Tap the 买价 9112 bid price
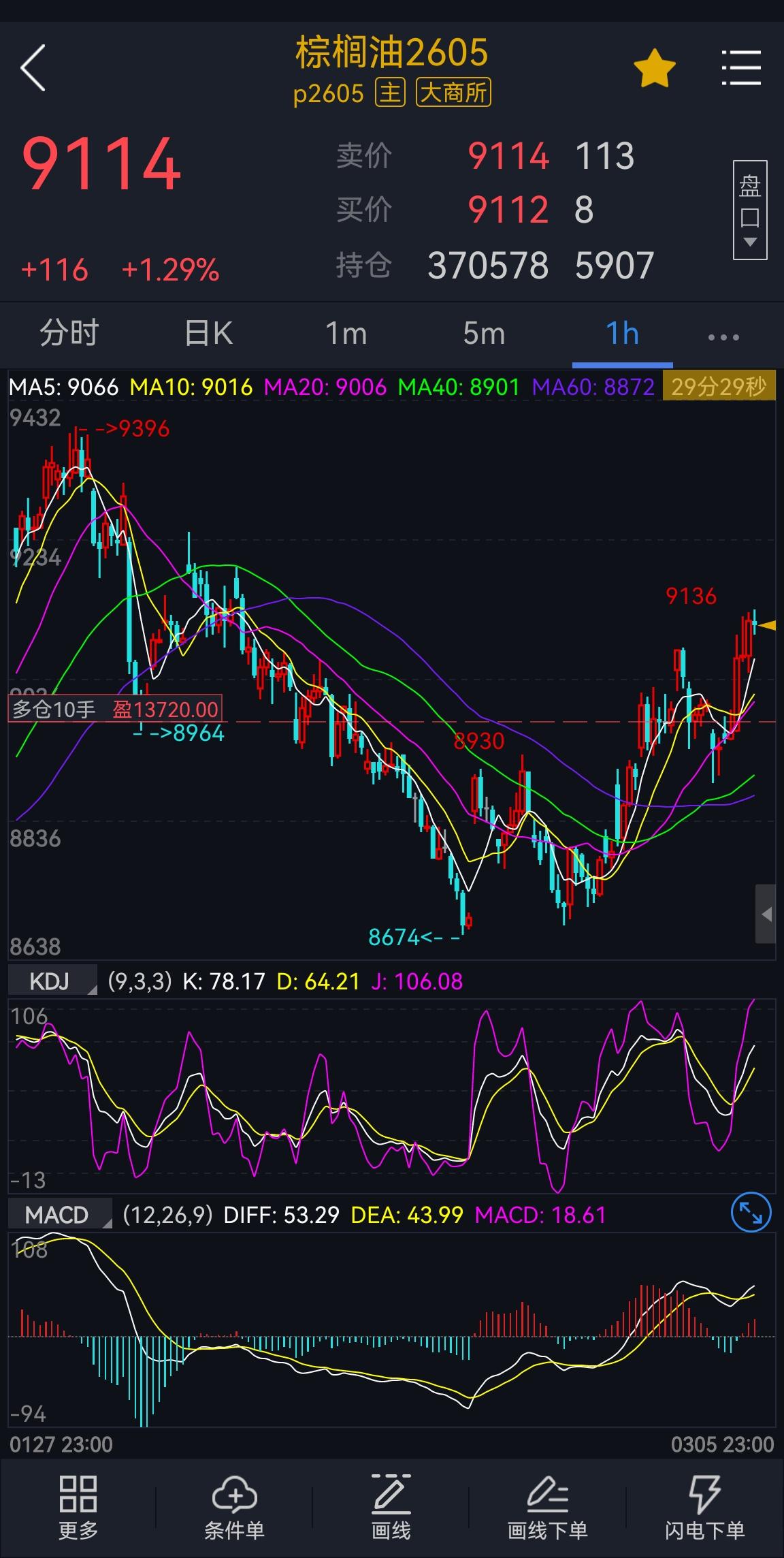784x1558 pixels. (508, 210)
